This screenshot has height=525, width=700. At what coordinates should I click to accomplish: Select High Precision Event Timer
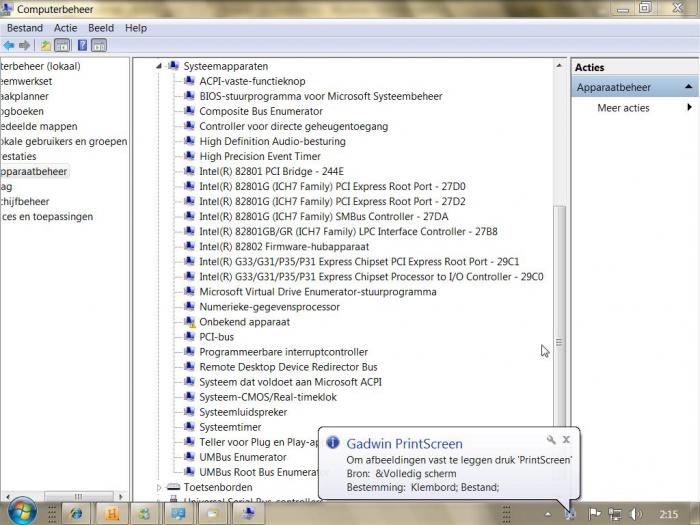pyautogui.click(x=260, y=156)
